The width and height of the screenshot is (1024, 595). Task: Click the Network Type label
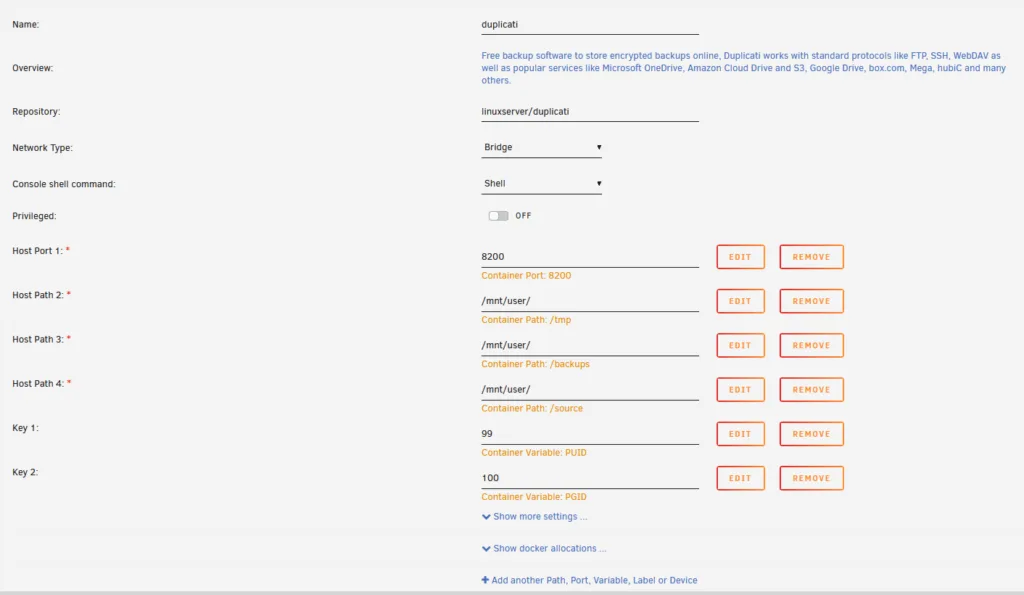[42, 148]
